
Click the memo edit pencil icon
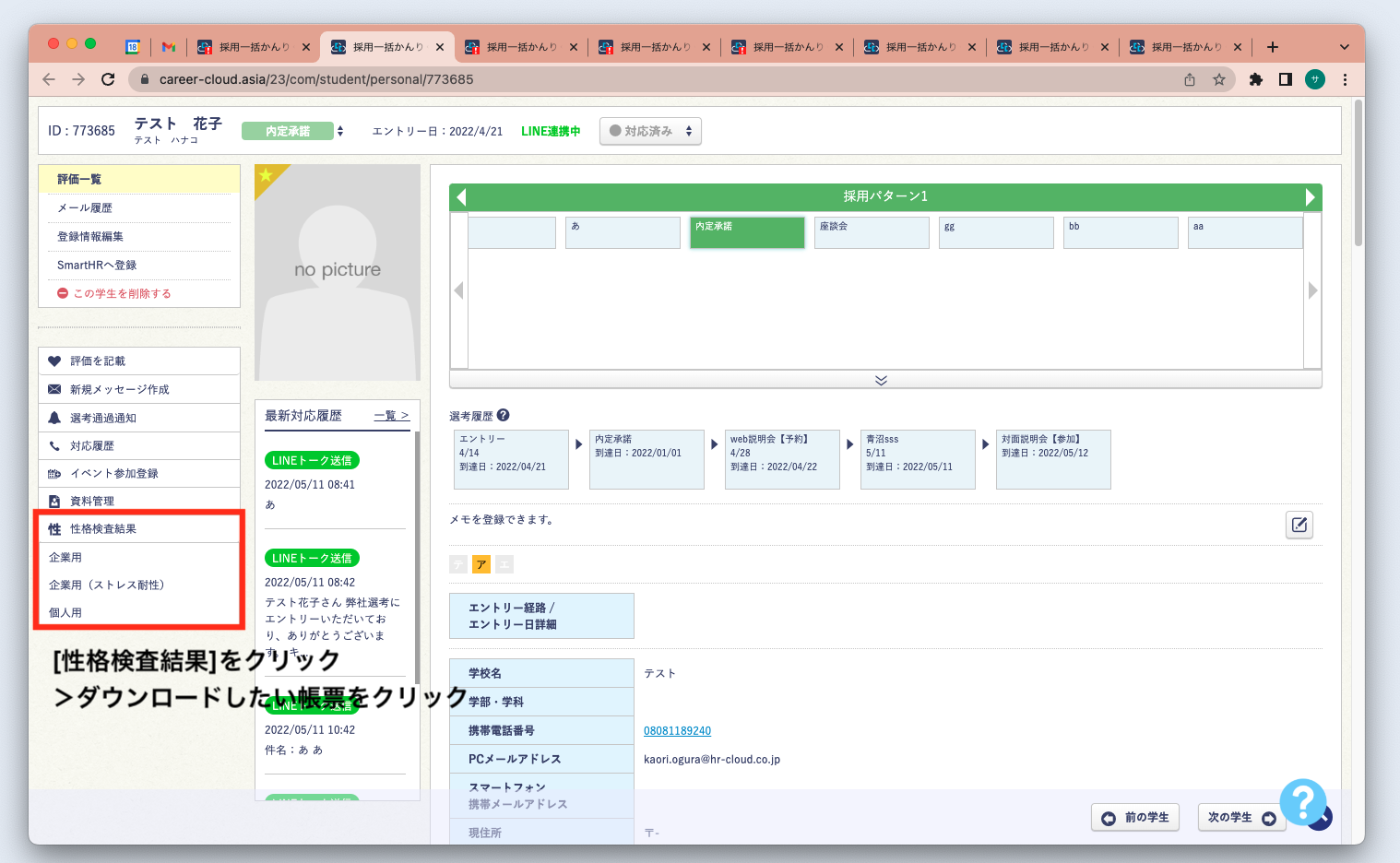tap(1299, 525)
